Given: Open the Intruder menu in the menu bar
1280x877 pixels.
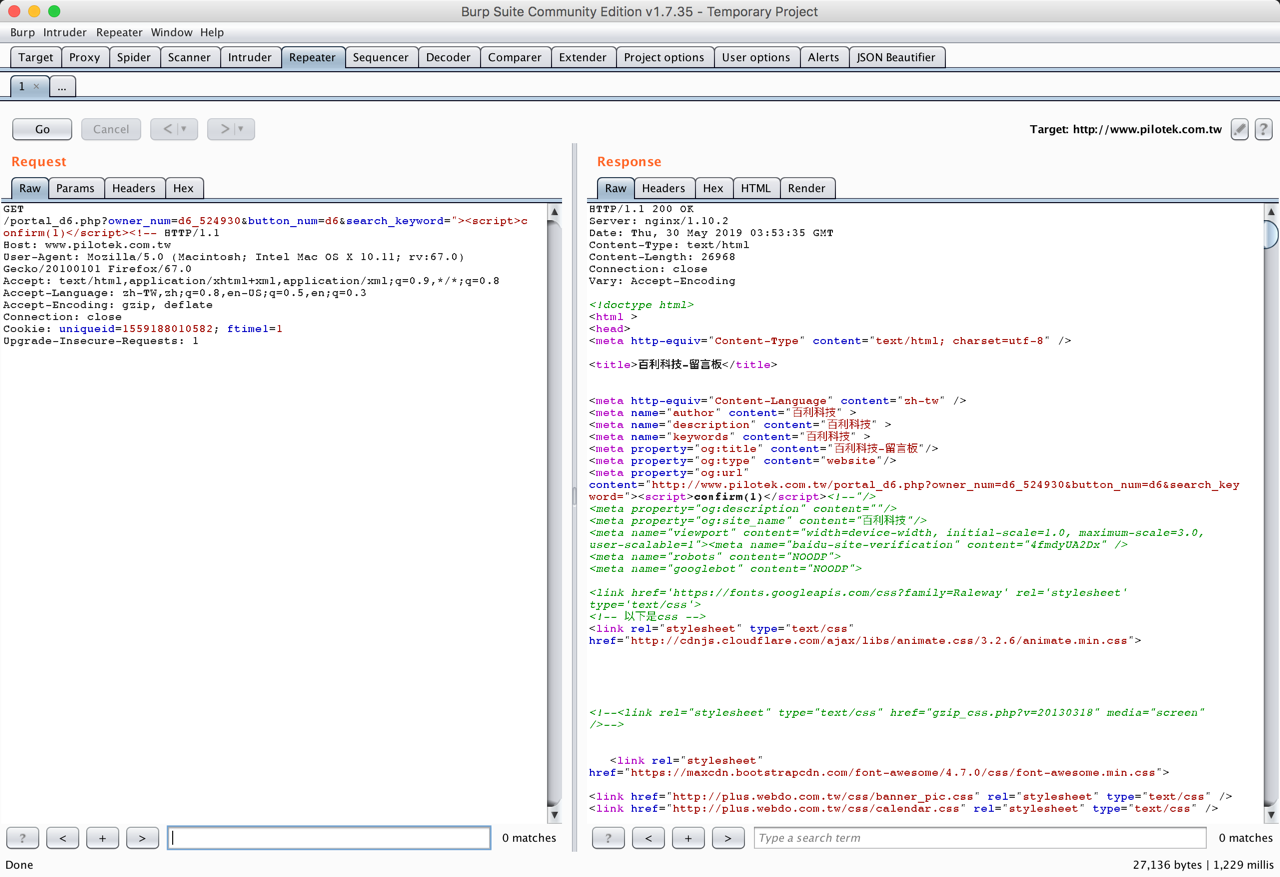Looking at the screenshot, I should coord(65,32).
